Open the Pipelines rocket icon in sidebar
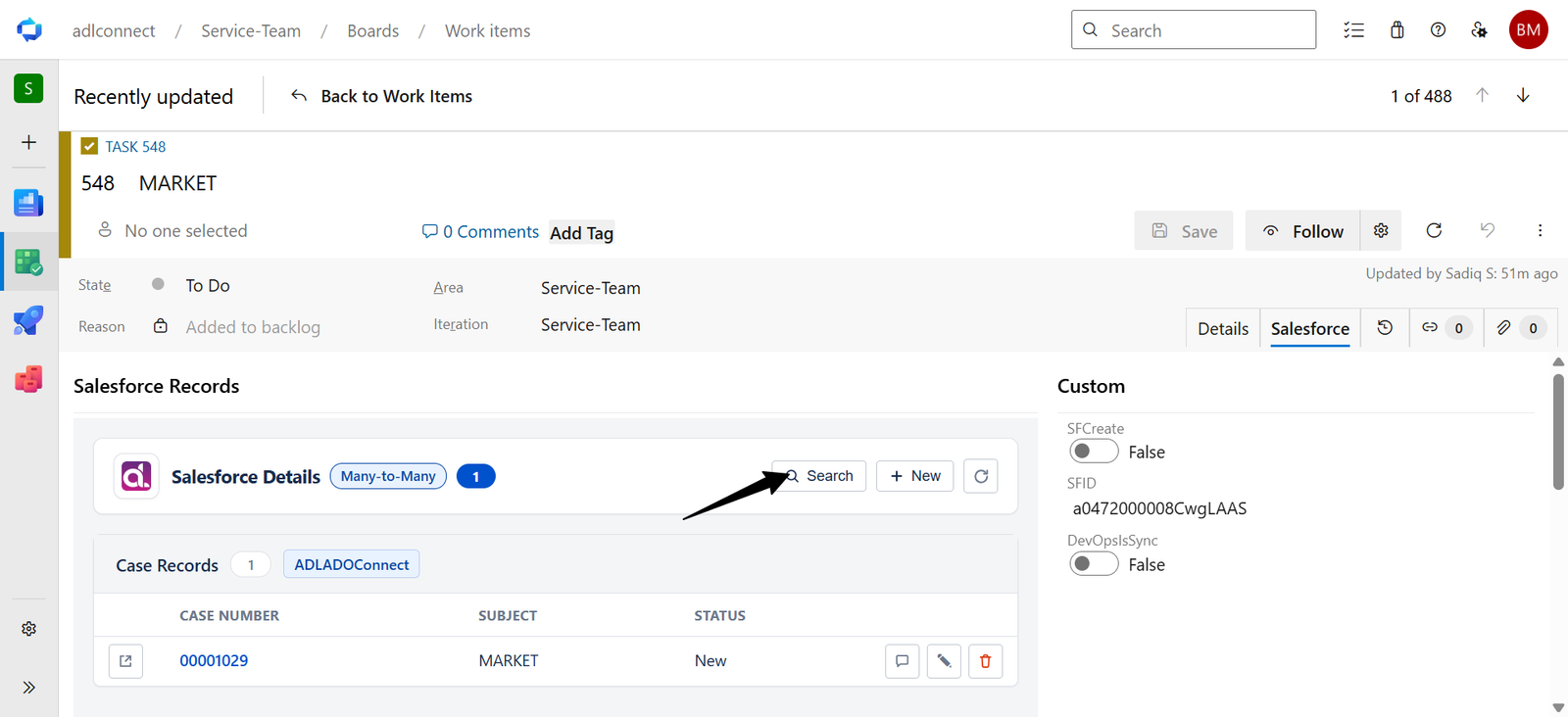 tap(28, 320)
